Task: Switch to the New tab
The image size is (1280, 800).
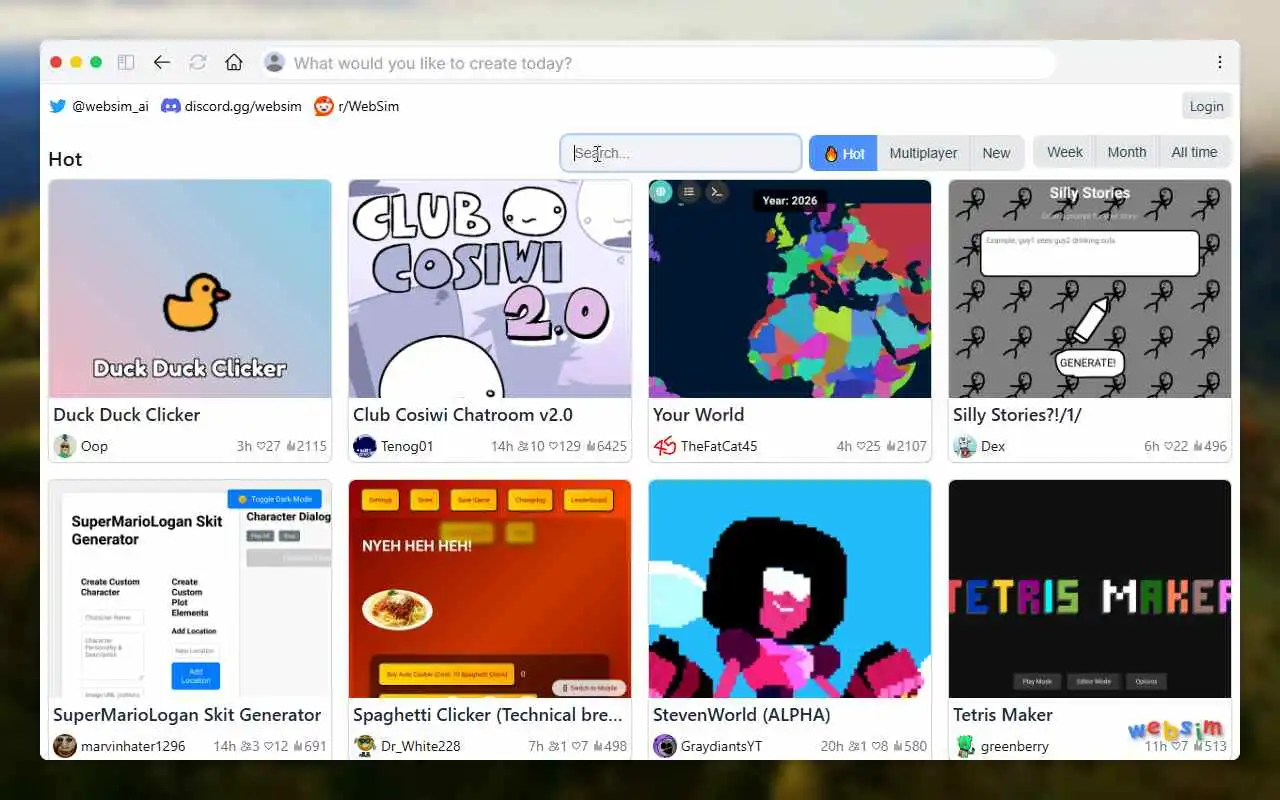Action: point(996,153)
